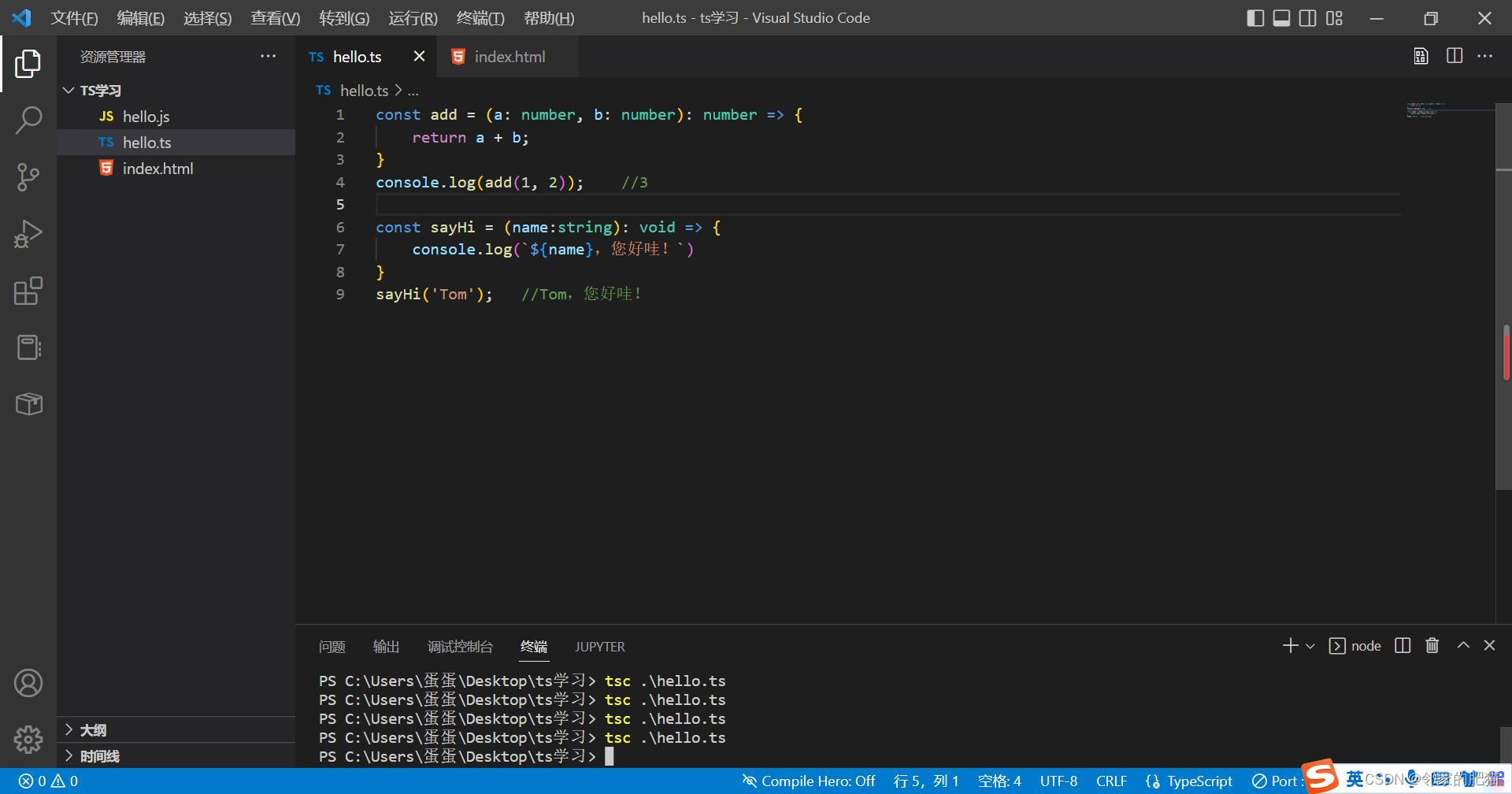This screenshot has height=794, width=1512.
Task: Split the terminal pane
Action: click(x=1403, y=646)
